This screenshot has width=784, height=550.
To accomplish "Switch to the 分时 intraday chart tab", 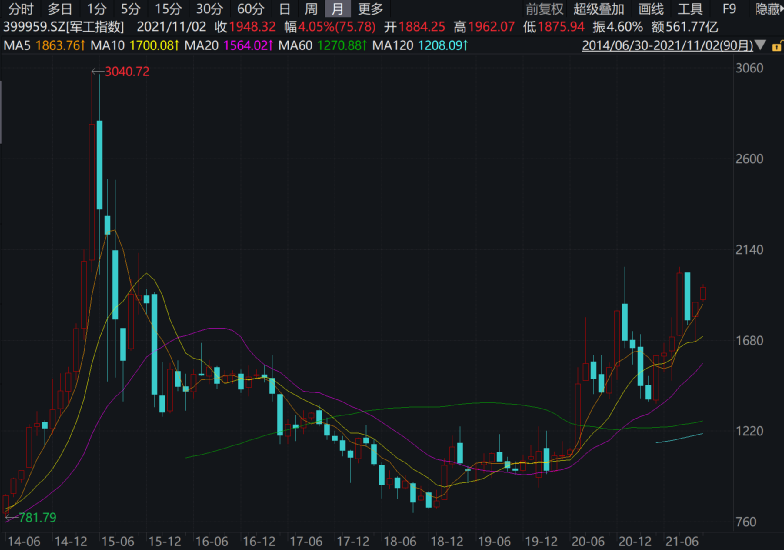I will pos(20,9).
